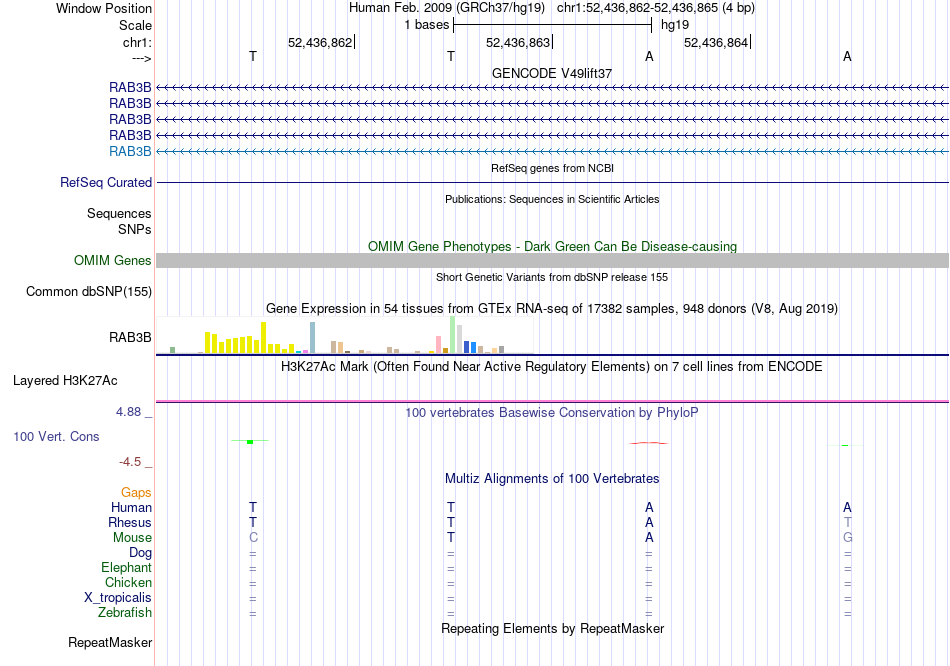
Task: Open the 100 Vert. Cons track label
Action: click(x=56, y=436)
